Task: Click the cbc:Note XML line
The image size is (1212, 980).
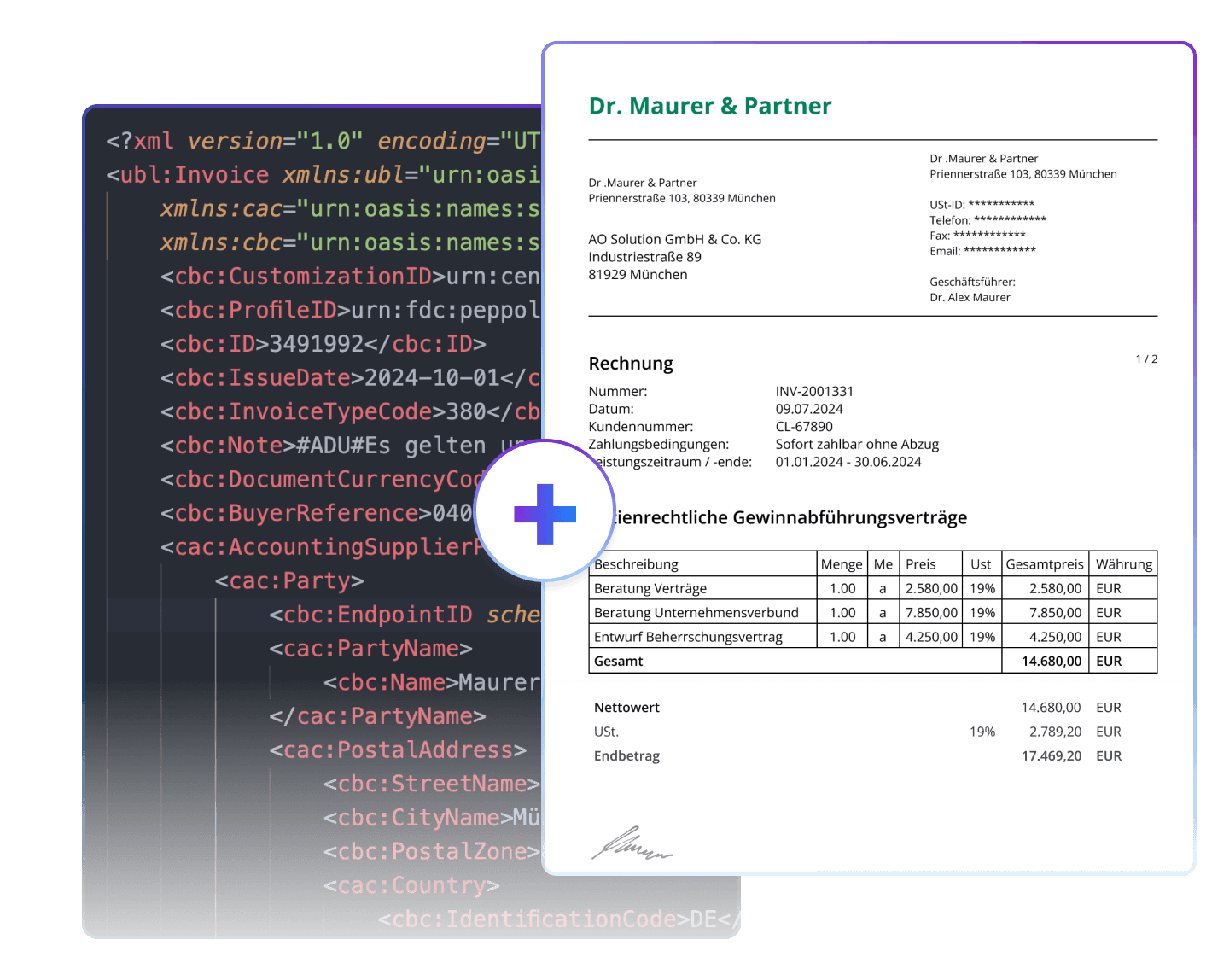Action: pyautogui.click(x=341, y=446)
